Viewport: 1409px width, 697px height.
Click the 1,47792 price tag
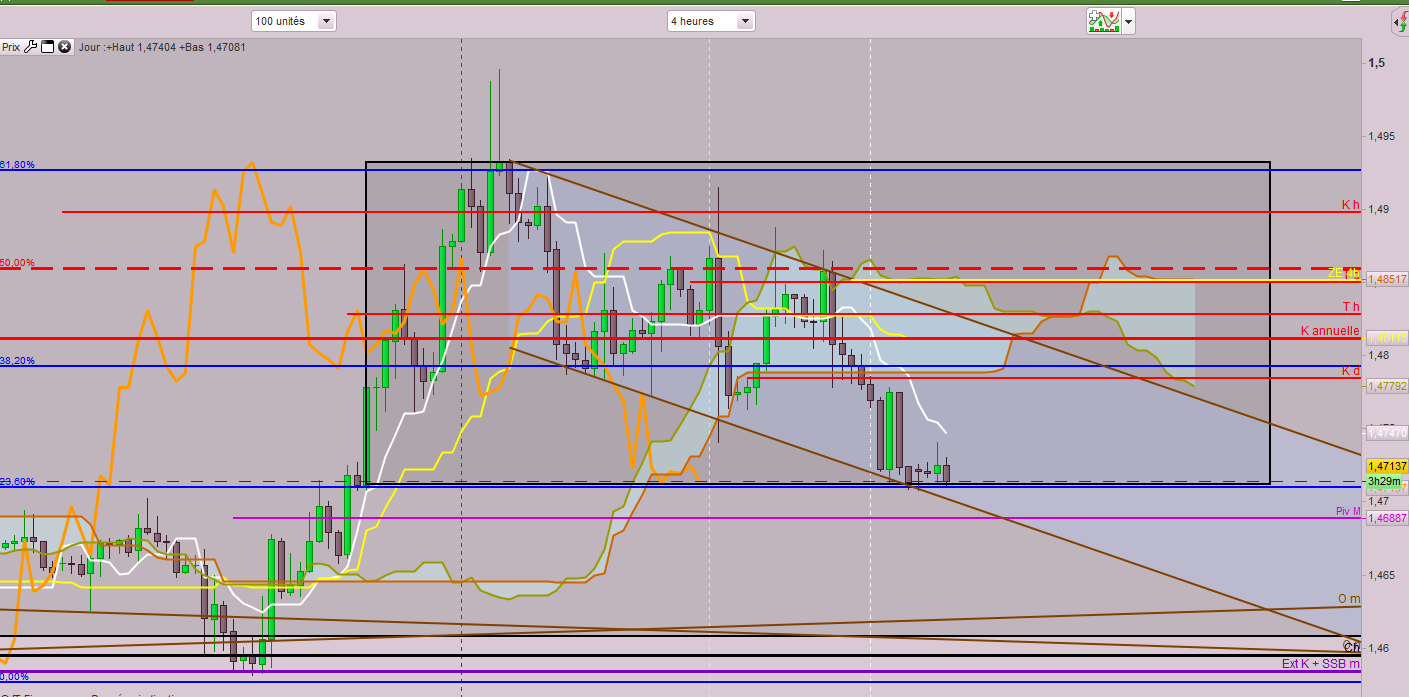pos(1387,385)
